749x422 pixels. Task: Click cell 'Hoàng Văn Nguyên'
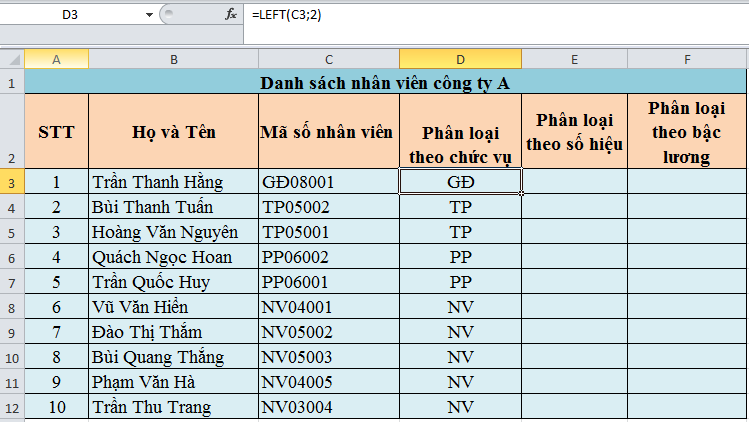(173, 232)
